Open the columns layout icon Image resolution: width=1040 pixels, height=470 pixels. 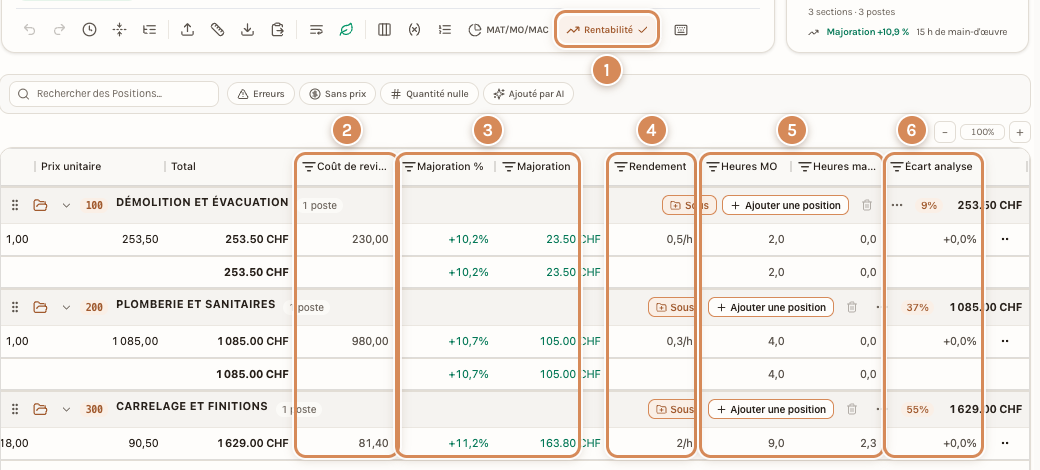(x=384, y=30)
